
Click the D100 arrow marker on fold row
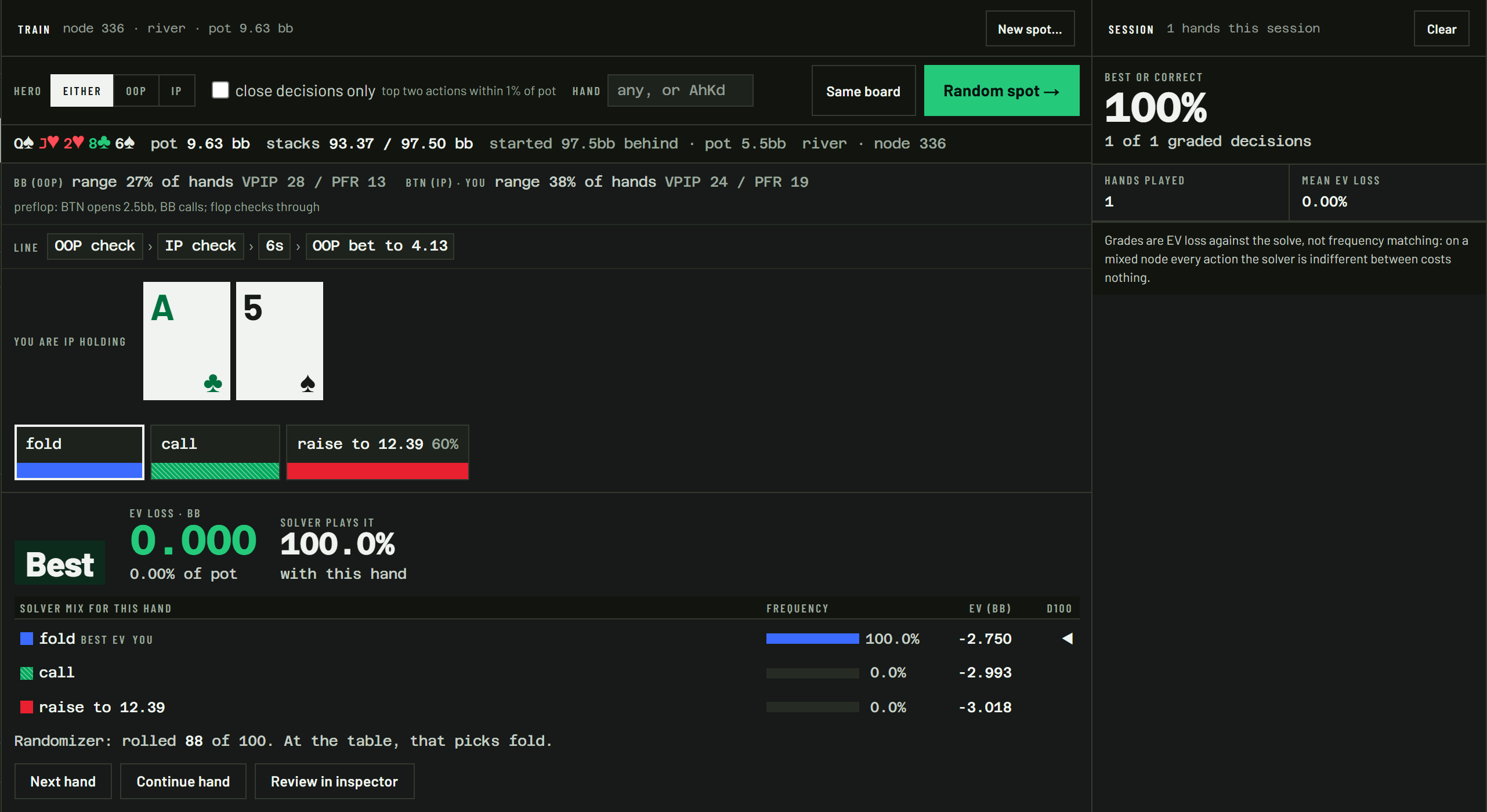click(x=1067, y=639)
